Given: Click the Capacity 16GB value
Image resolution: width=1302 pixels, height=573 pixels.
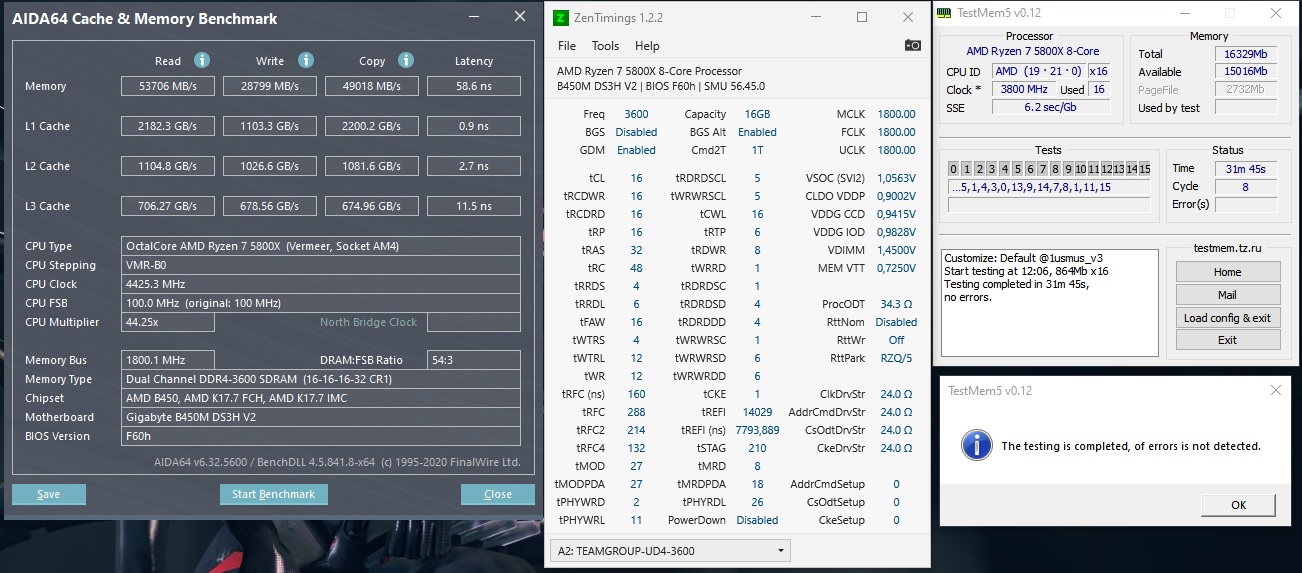Looking at the screenshot, I should (757, 114).
